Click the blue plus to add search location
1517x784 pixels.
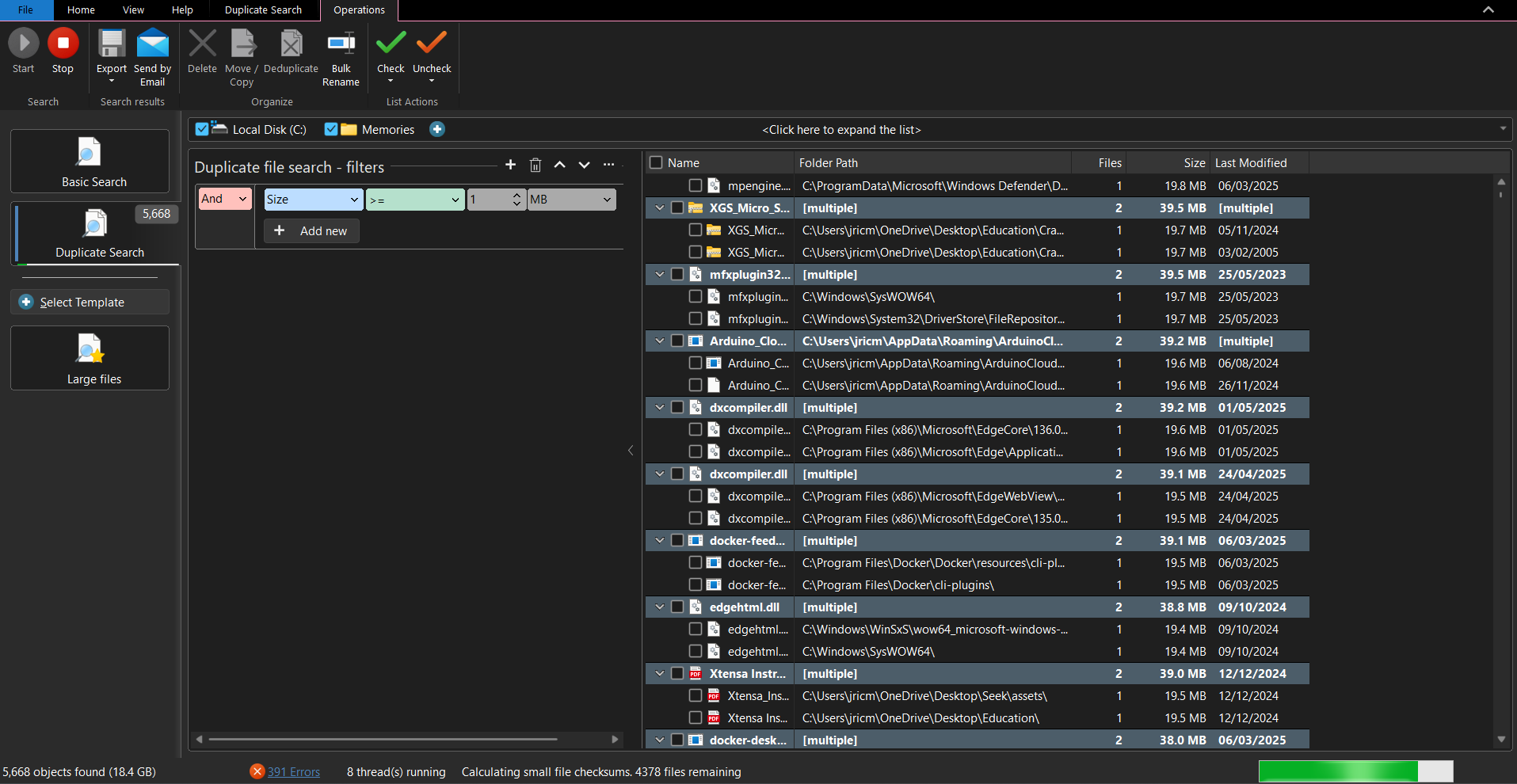pos(436,129)
